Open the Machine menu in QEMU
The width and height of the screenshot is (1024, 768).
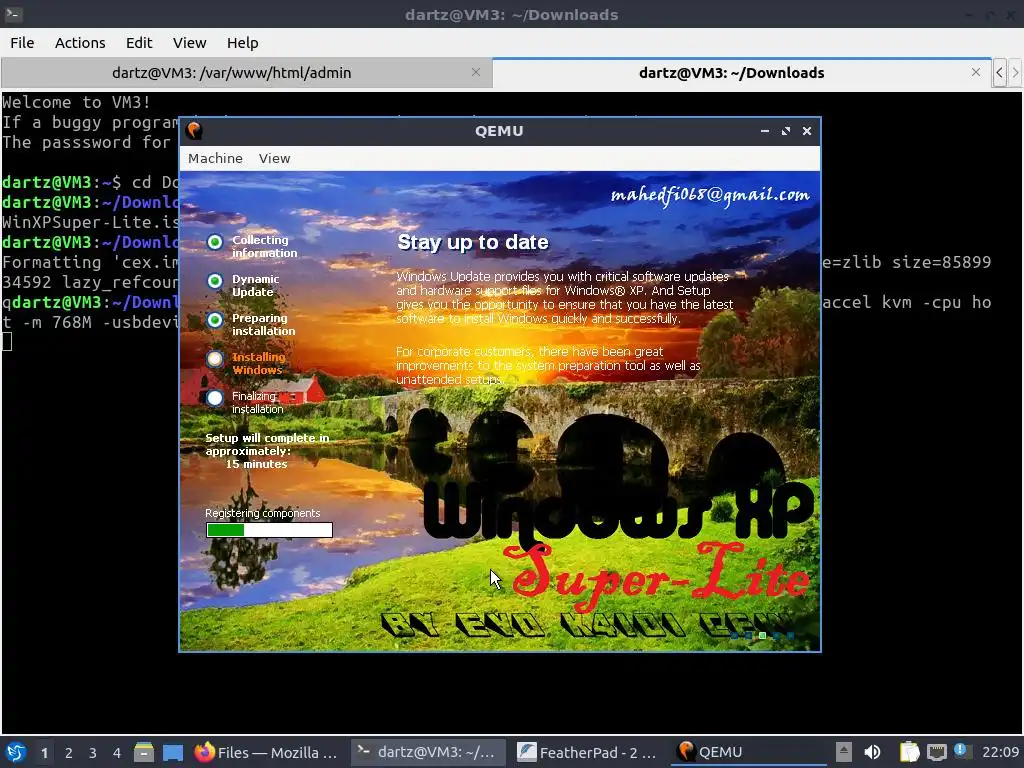pos(215,158)
